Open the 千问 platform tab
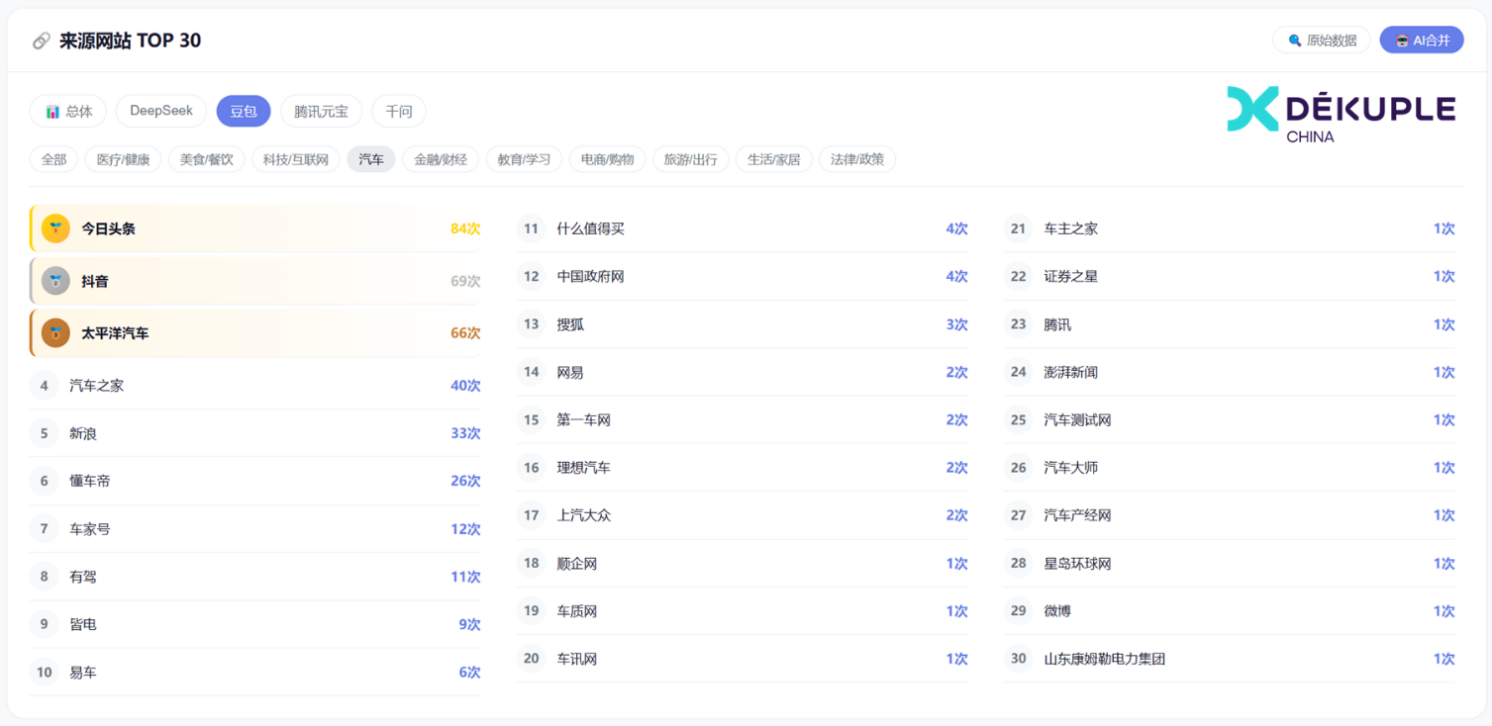This screenshot has height=726, width=1492. [399, 111]
